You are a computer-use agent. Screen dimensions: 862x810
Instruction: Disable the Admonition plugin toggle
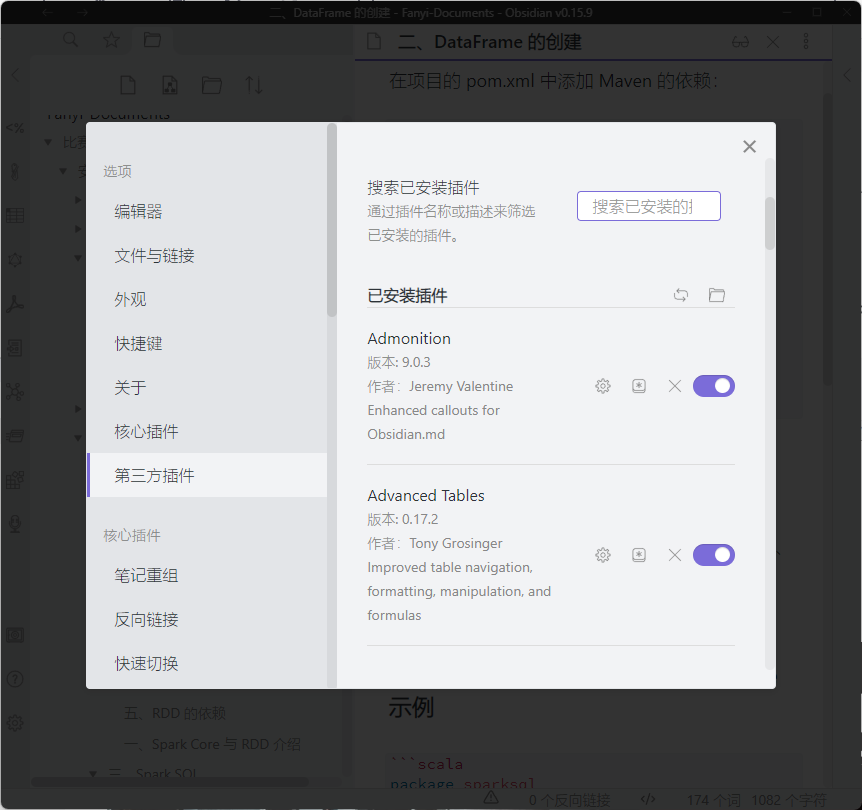pos(713,386)
